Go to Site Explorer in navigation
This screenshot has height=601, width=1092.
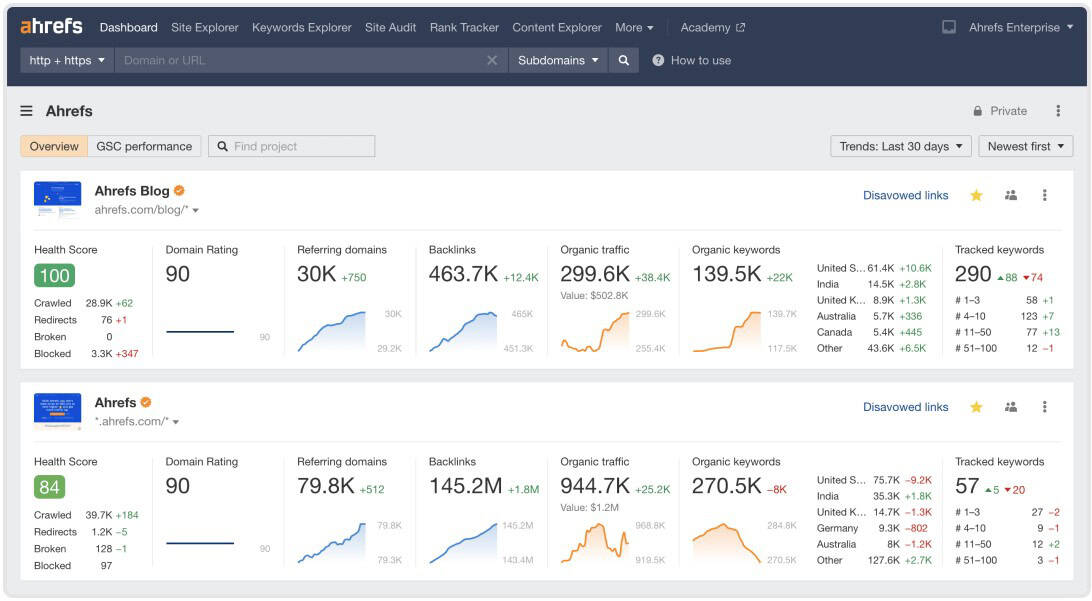(205, 27)
